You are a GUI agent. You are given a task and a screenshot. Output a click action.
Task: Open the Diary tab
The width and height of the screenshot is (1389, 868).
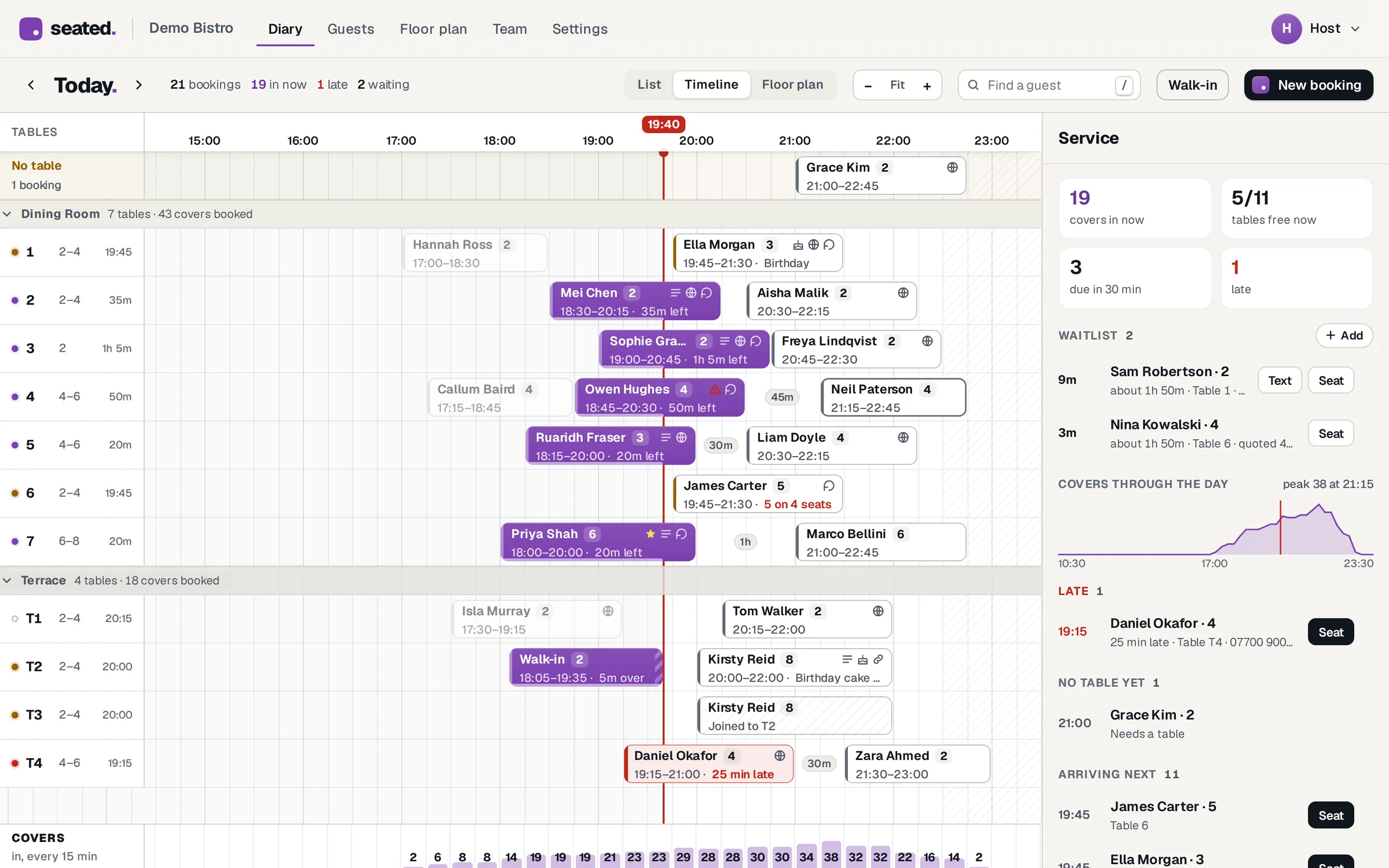tap(285, 29)
